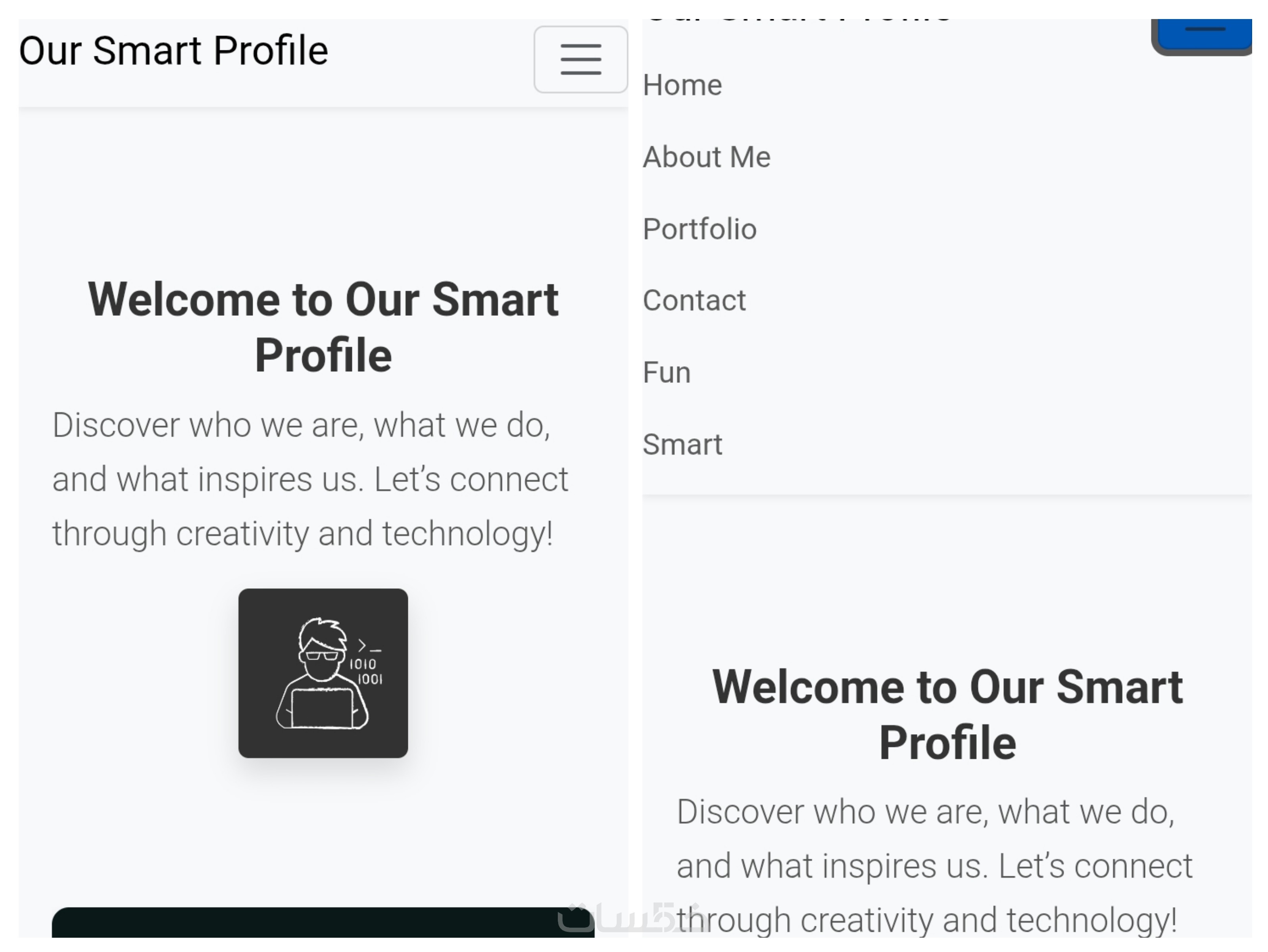The width and height of the screenshot is (1268, 952).
Task: Go to the Home menu item
Action: (682, 85)
